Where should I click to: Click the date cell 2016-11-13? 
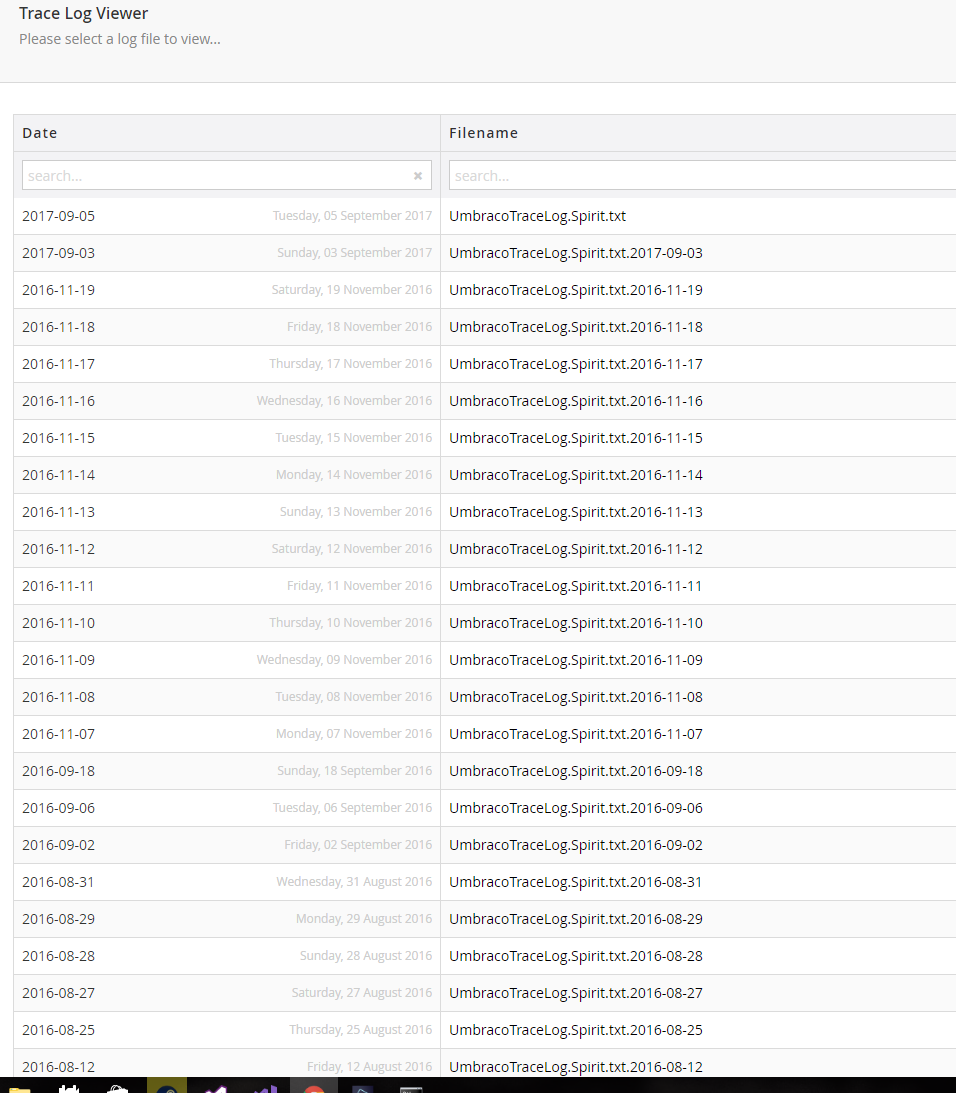59,512
